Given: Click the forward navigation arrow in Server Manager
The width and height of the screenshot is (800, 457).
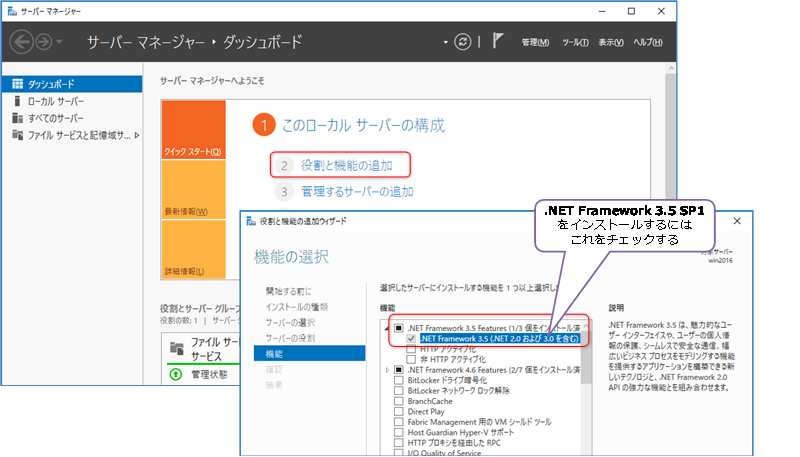Looking at the screenshot, I should pyautogui.click(x=44, y=42).
